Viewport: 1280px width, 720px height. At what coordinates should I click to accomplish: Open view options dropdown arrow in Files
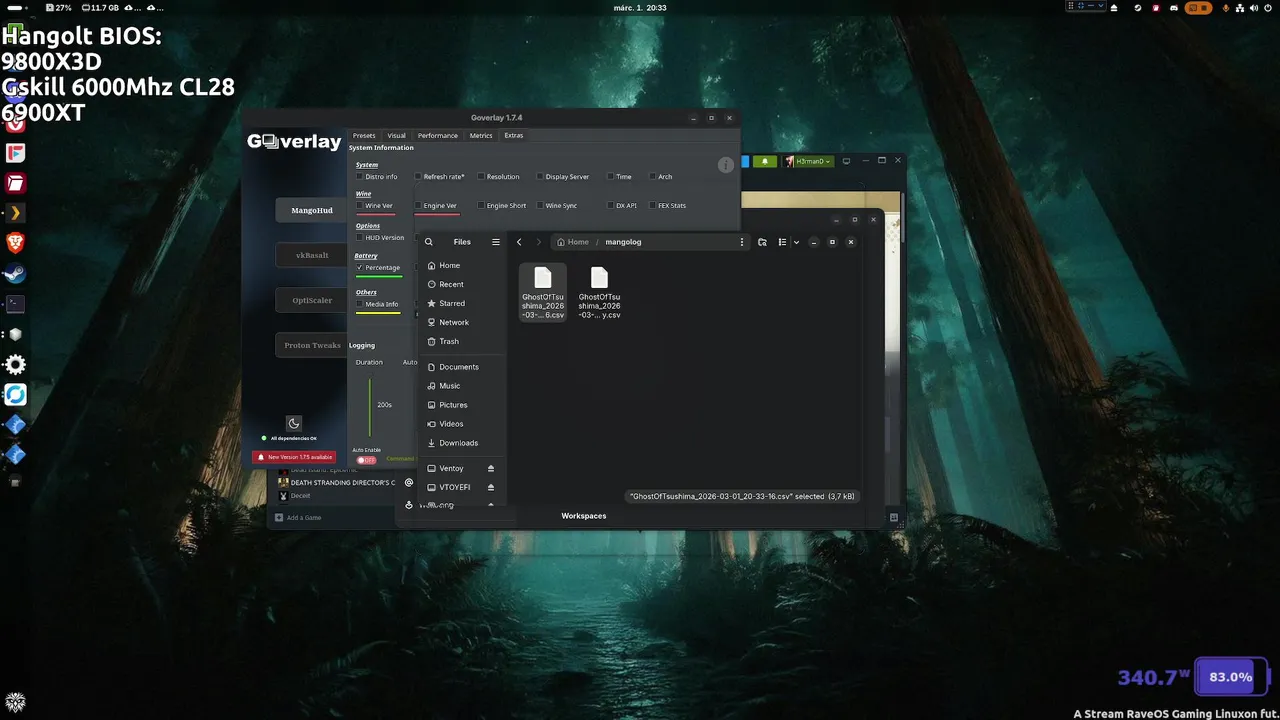tap(796, 242)
